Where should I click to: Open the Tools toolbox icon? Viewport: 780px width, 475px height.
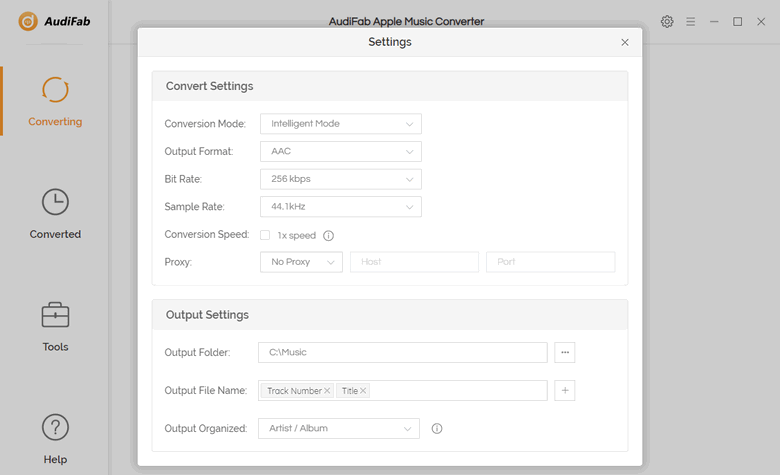coord(55,315)
